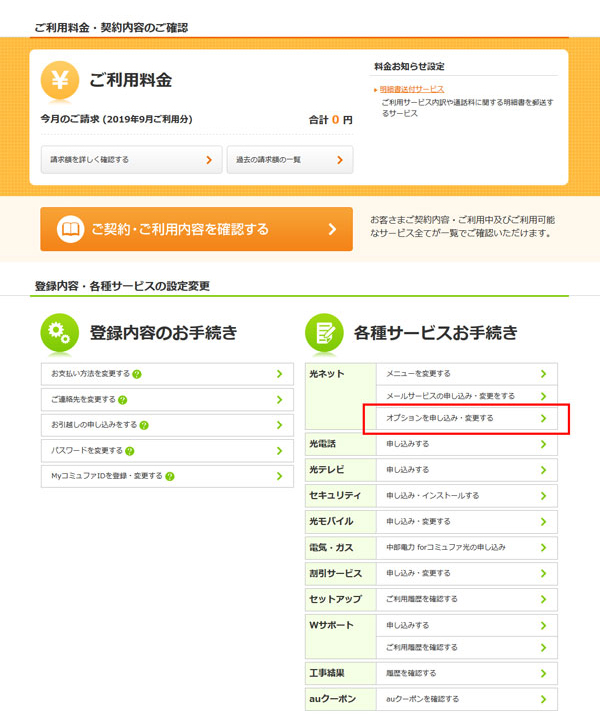Choose メールサービスの申し込み・変更をする
Screen dimensions: 600x720
click(x=467, y=396)
